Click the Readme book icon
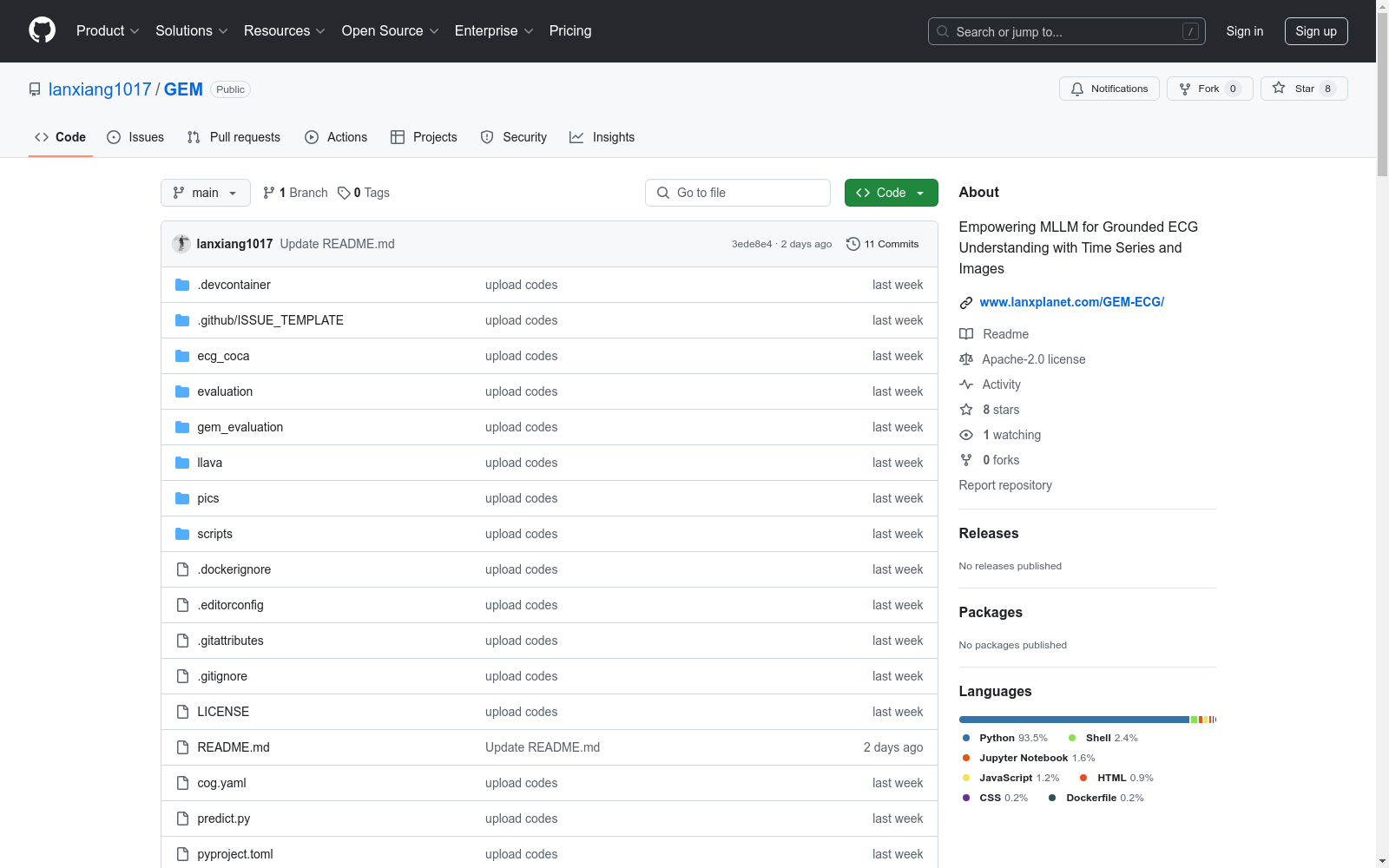1389x868 pixels. pos(966,334)
